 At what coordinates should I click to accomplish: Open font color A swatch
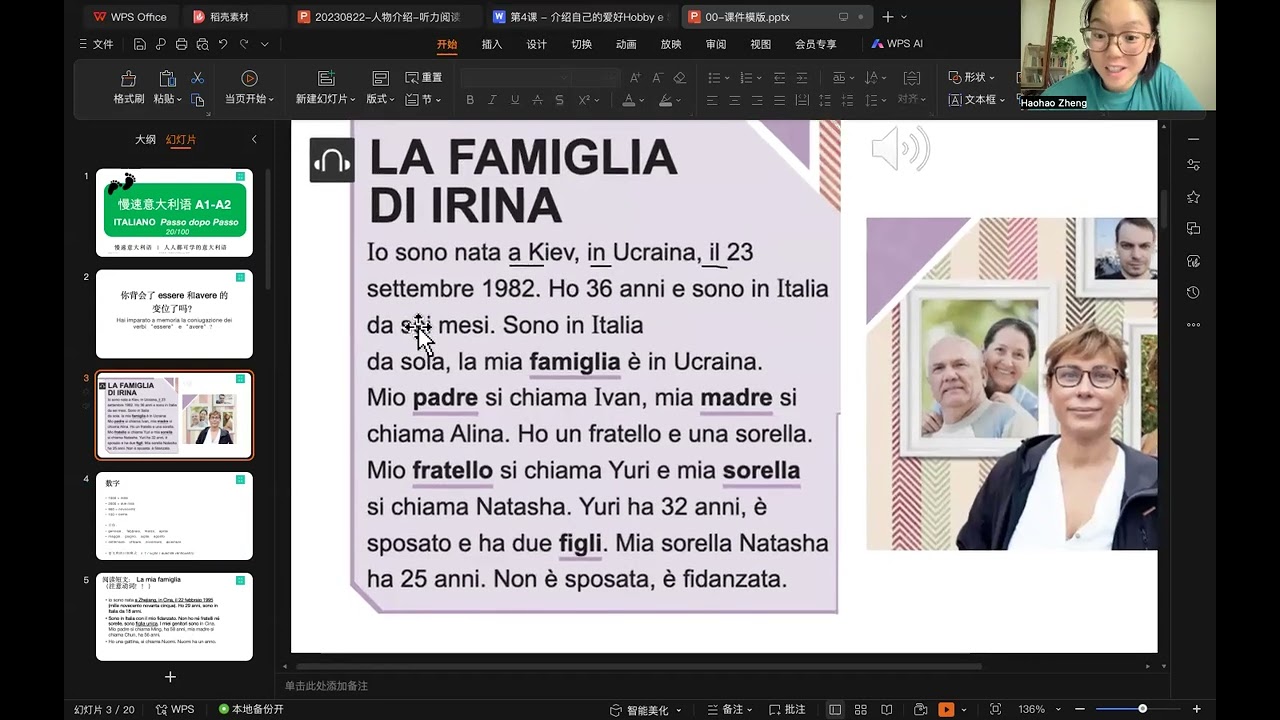pyautogui.click(x=628, y=100)
